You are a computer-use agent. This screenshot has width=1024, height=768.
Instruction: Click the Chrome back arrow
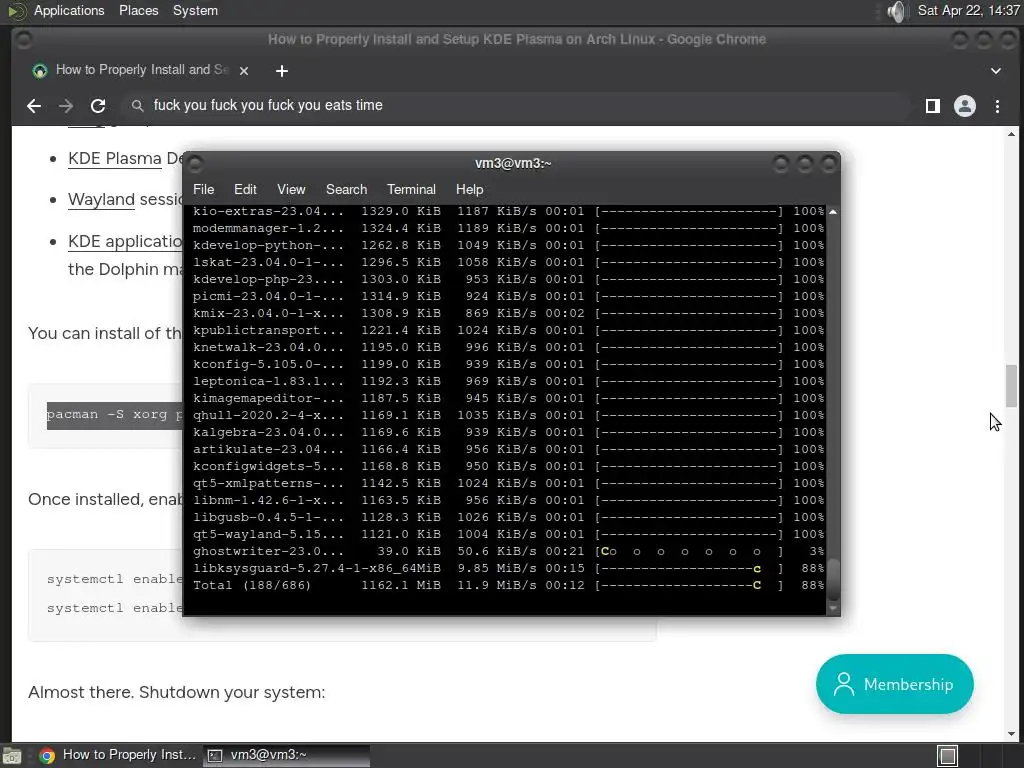click(34, 106)
